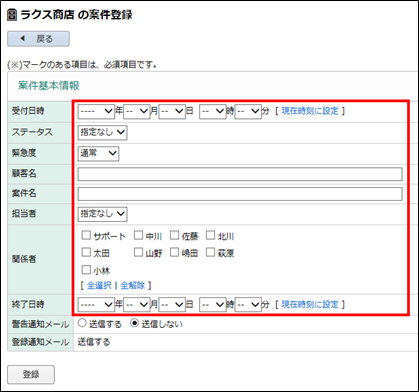This screenshot has width=419, height=392.
Task: Open the 受付日時 day dropdown
Action: pyautogui.click(x=172, y=111)
